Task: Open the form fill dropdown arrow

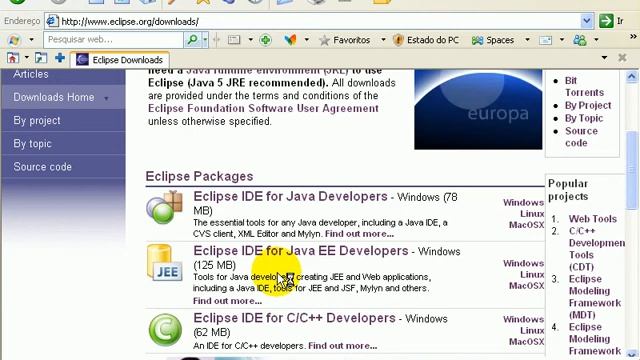Action: pyautogui.click(x=251, y=40)
